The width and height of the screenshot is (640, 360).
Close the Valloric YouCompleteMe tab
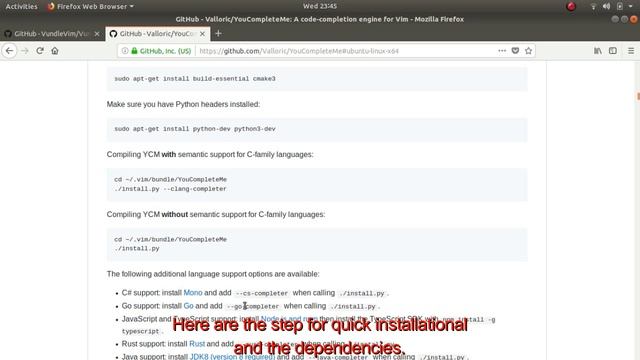[x=202, y=34]
